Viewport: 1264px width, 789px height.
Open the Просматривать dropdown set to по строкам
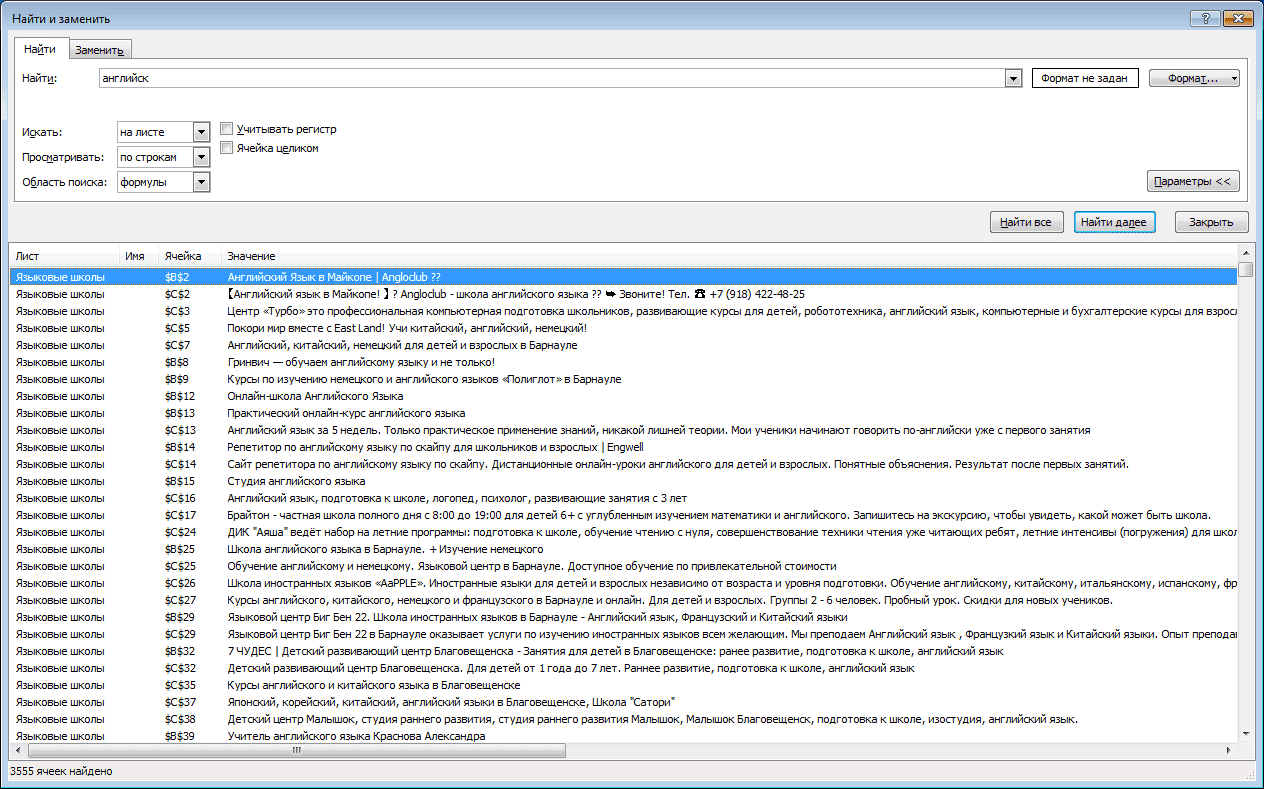tap(201, 157)
